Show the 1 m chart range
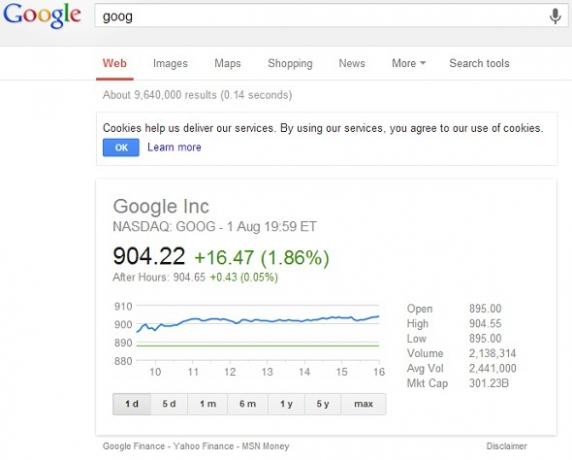572x460 pixels. coord(208,404)
